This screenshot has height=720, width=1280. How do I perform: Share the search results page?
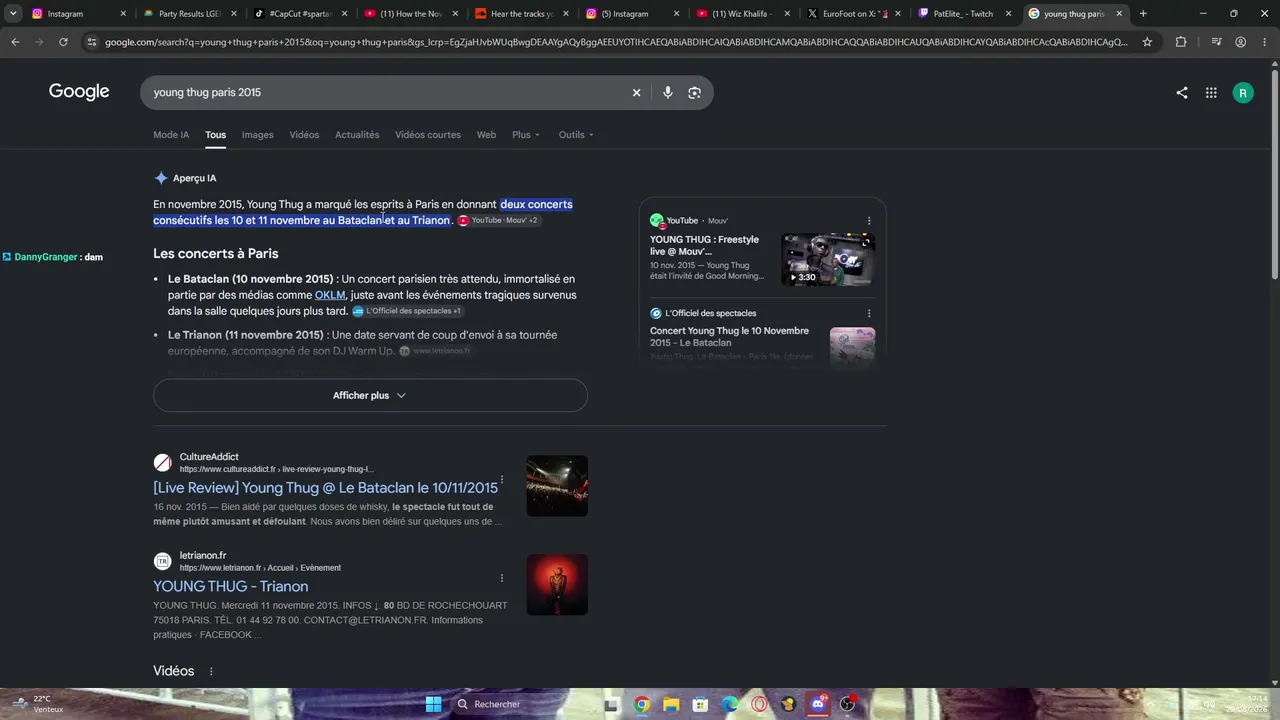(1182, 92)
